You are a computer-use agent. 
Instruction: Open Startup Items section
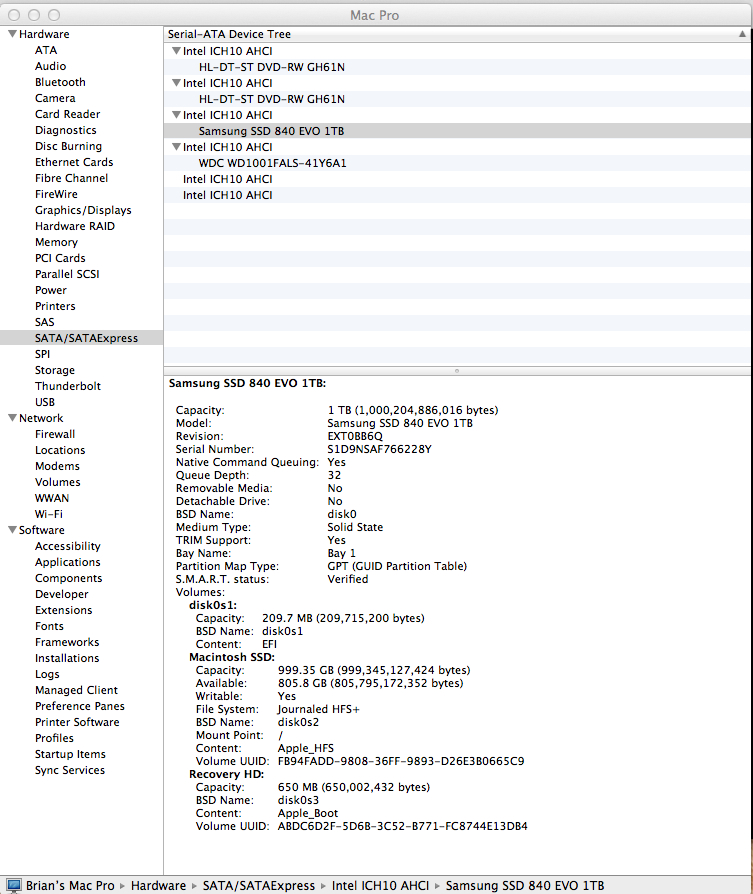pyautogui.click(x=70, y=753)
